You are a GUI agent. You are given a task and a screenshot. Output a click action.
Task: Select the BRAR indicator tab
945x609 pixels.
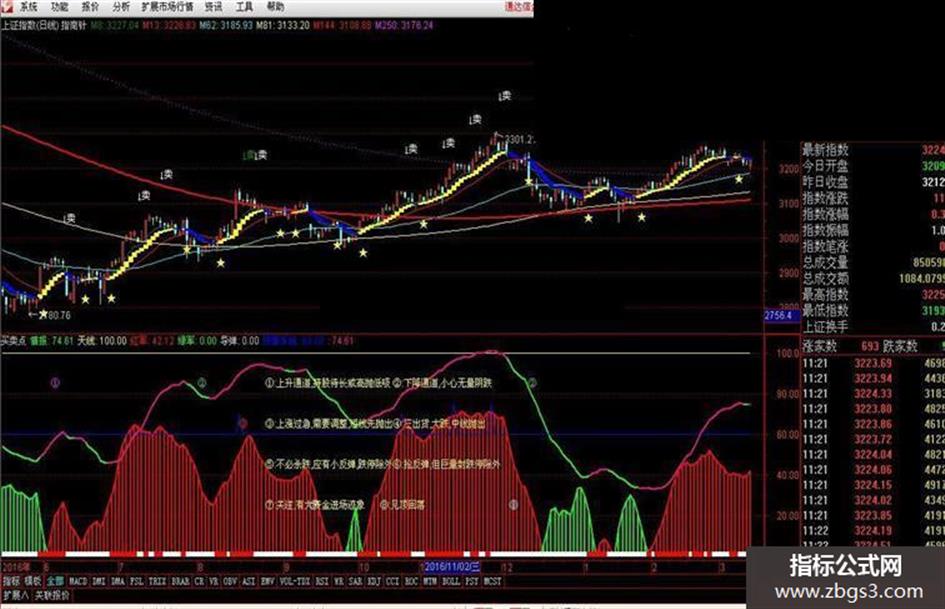pos(180,581)
